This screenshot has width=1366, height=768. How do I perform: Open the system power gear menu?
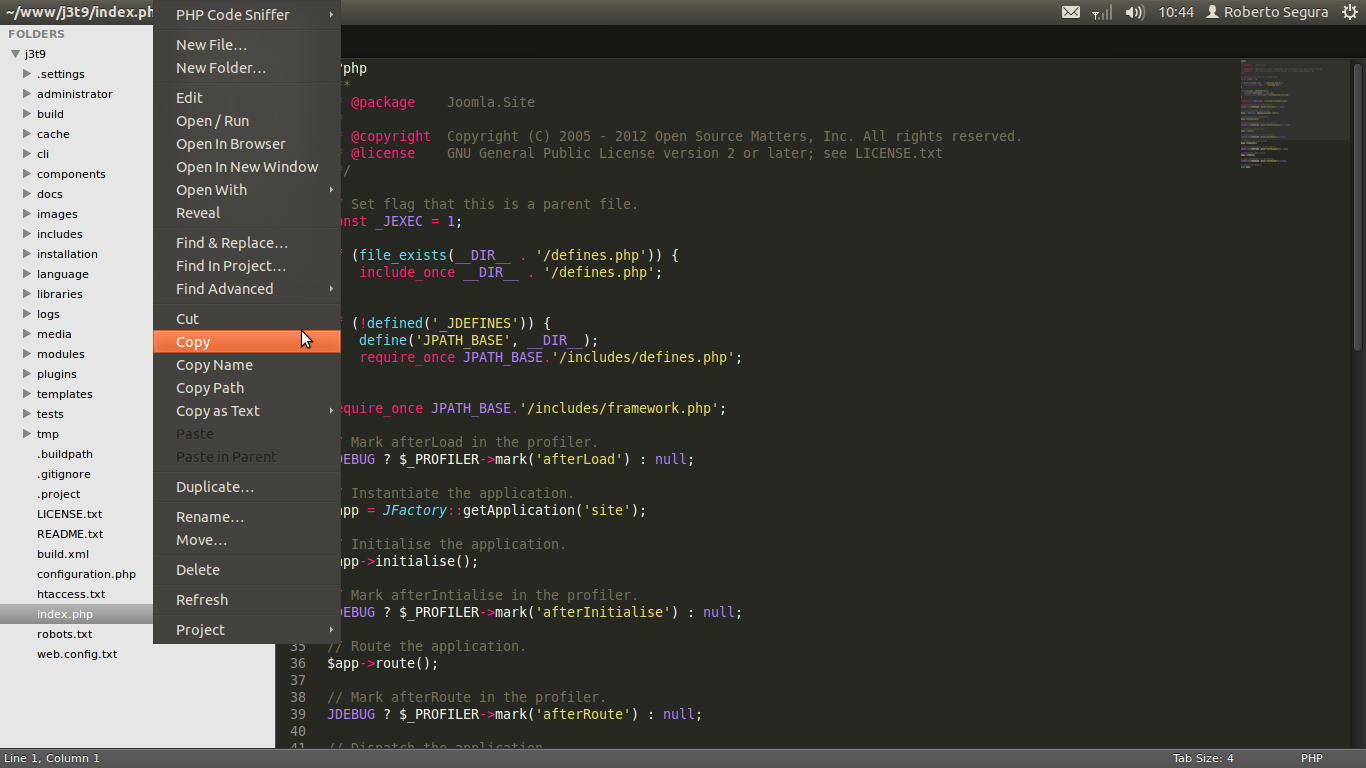click(1350, 12)
